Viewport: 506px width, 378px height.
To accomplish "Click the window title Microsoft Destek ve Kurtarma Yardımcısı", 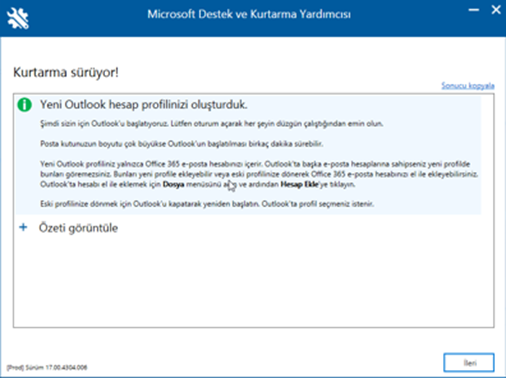I will click(x=249, y=14).
